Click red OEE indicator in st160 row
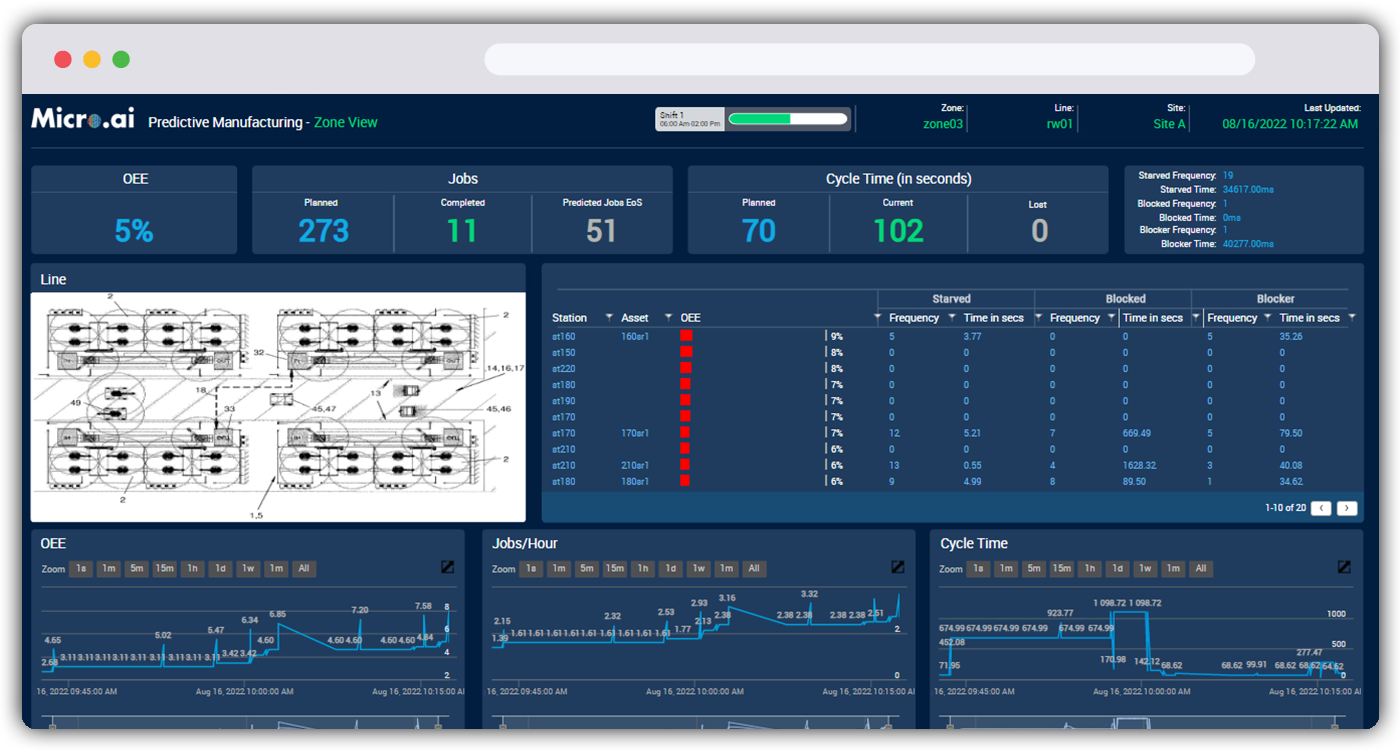This screenshot has width=1400, height=755. (686, 337)
